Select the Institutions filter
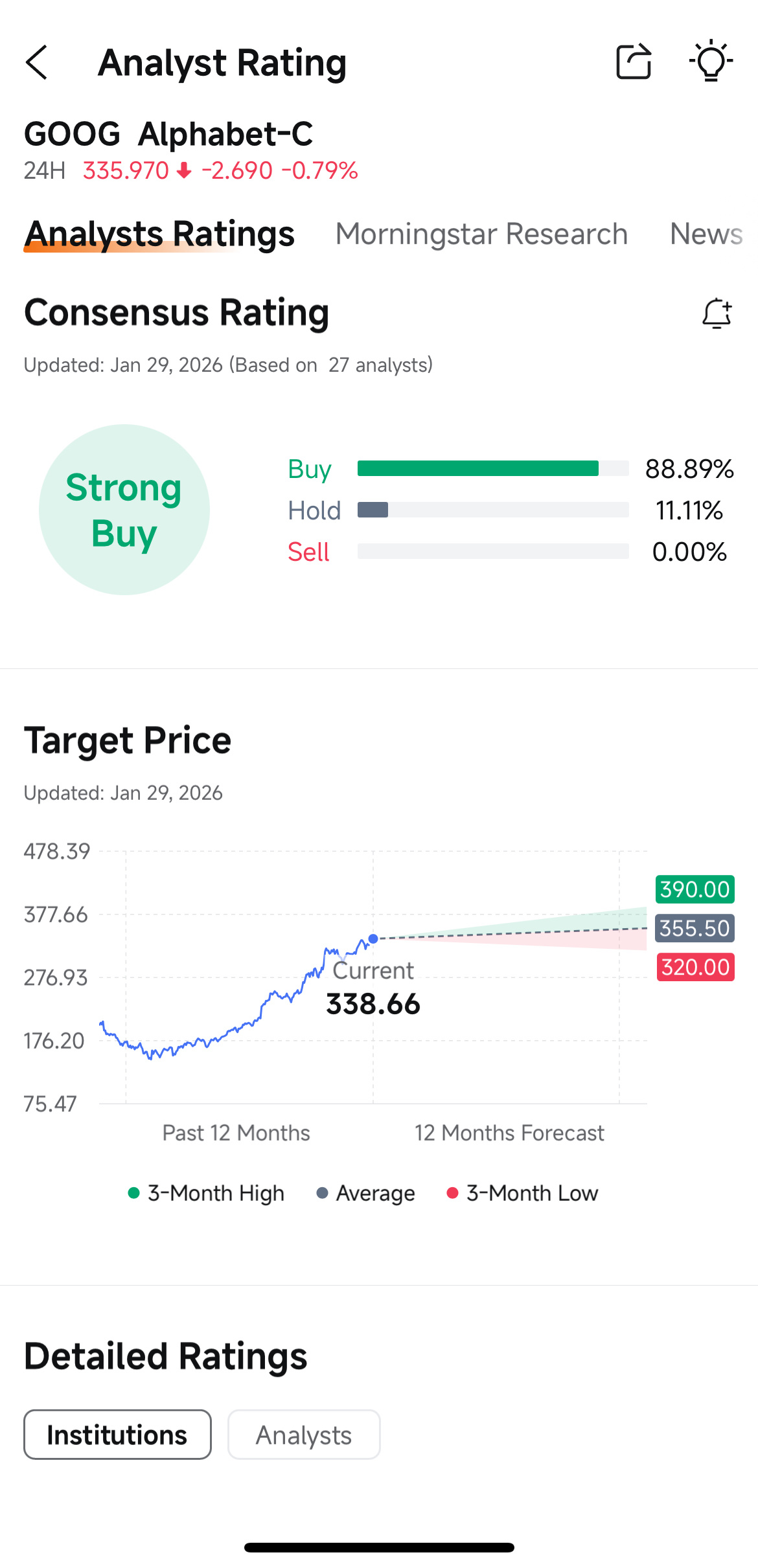The width and height of the screenshot is (758, 1568). [117, 1435]
